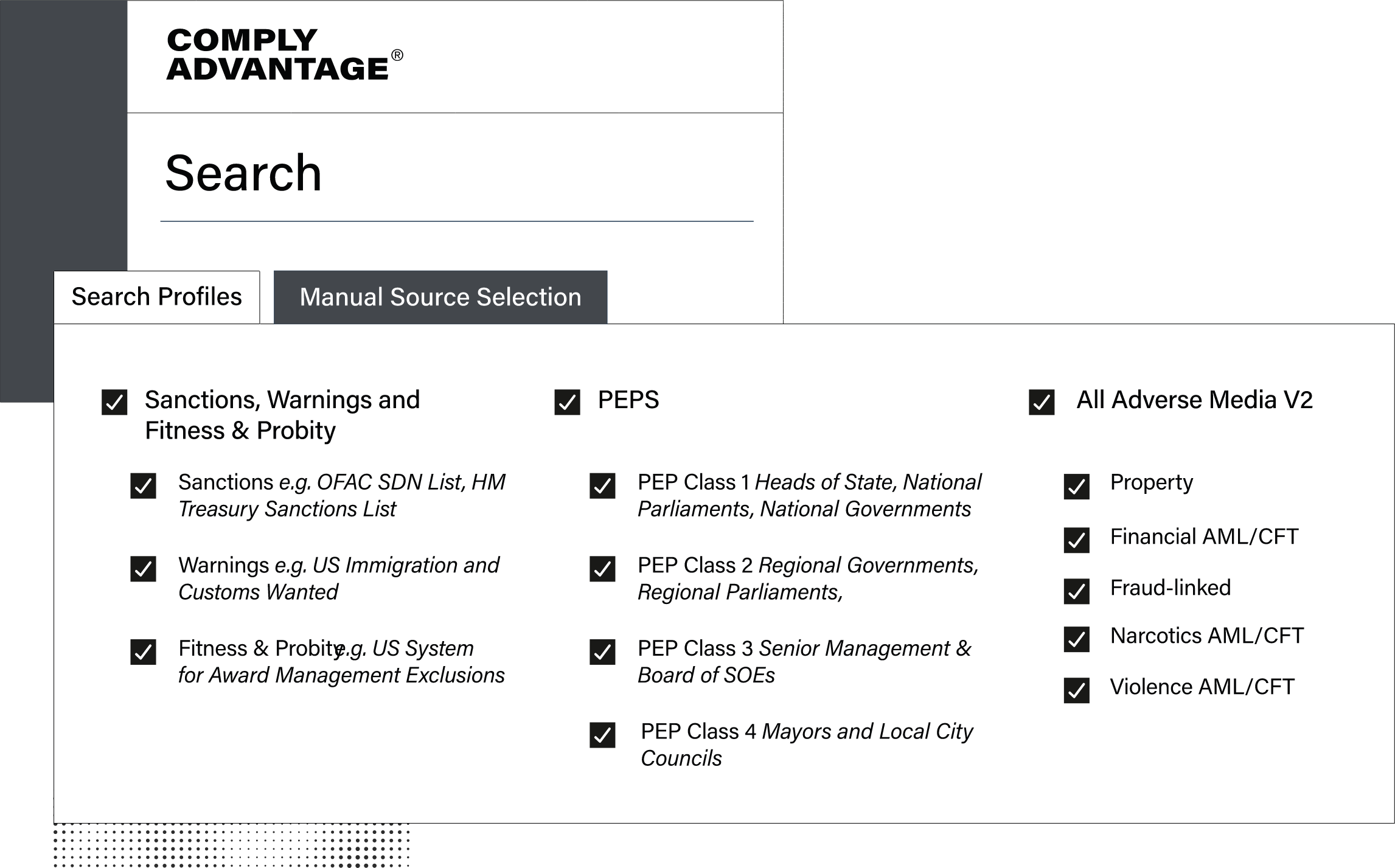The height and width of the screenshot is (868, 1395).
Task: Click the Search page heading
Action: click(x=243, y=173)
